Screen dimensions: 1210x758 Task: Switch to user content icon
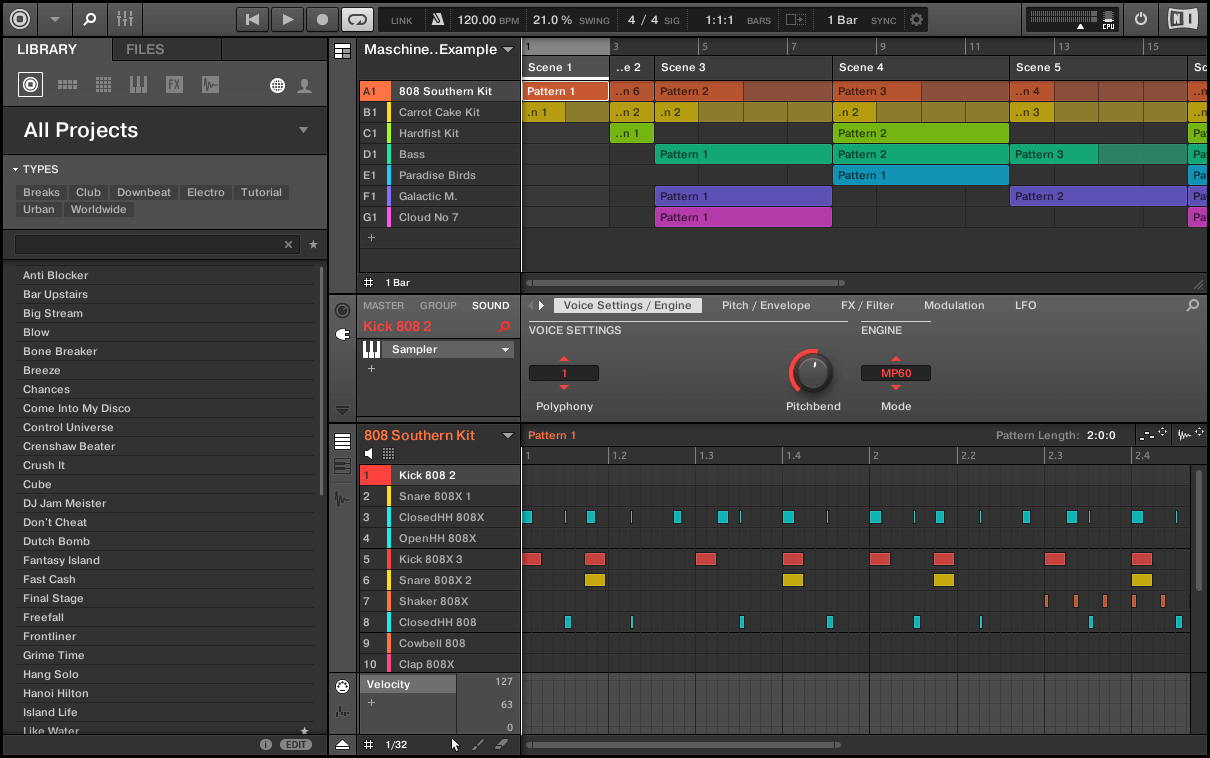305,86
